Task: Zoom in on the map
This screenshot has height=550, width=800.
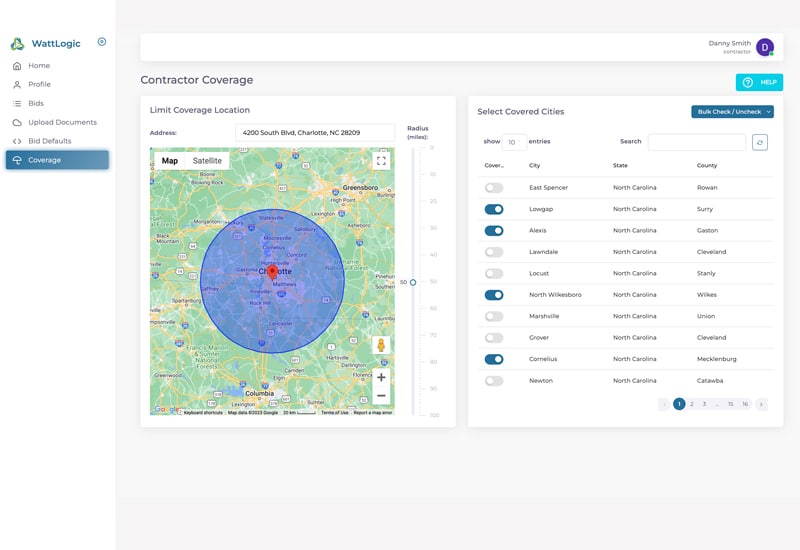Action: (381, 377)
